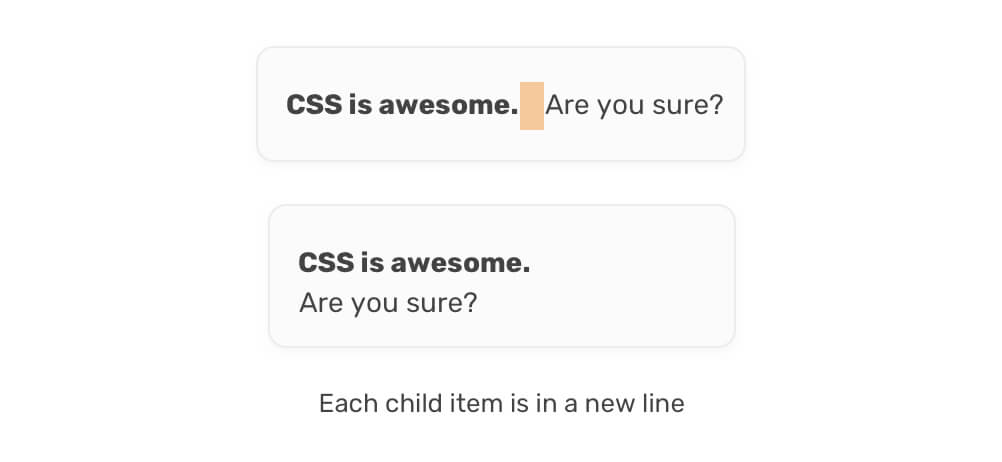The image size is (1002, 462).
Task: Click the caption "Each child item is in a new line"
Action: (x=501, y=404)
